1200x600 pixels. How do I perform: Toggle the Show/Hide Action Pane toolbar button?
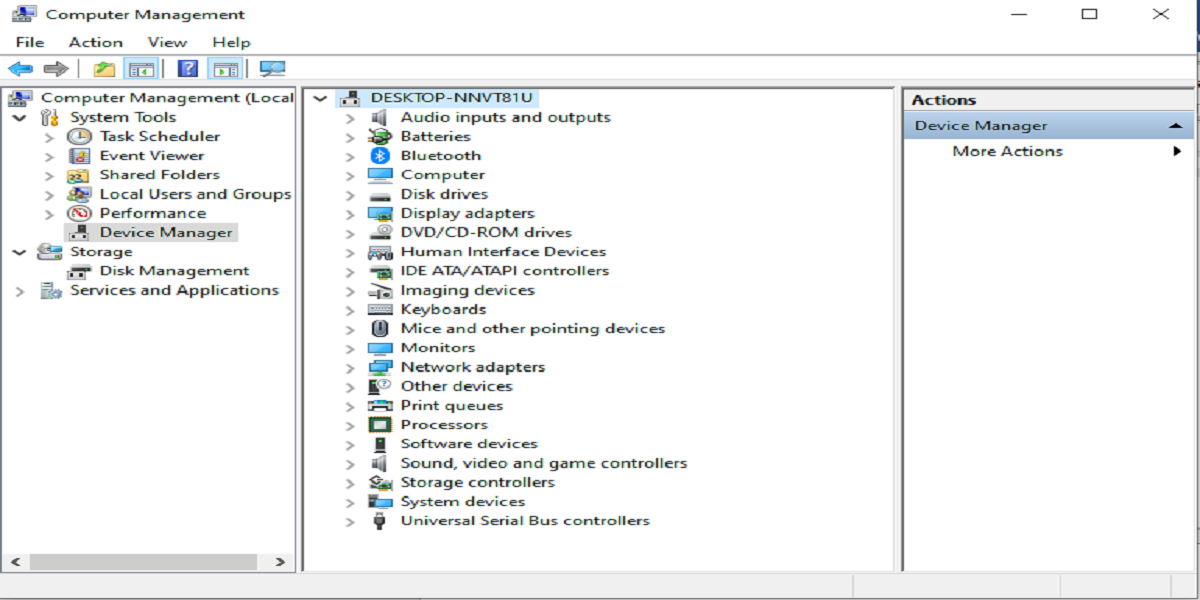pyautogui.click(x=226, y=69)
